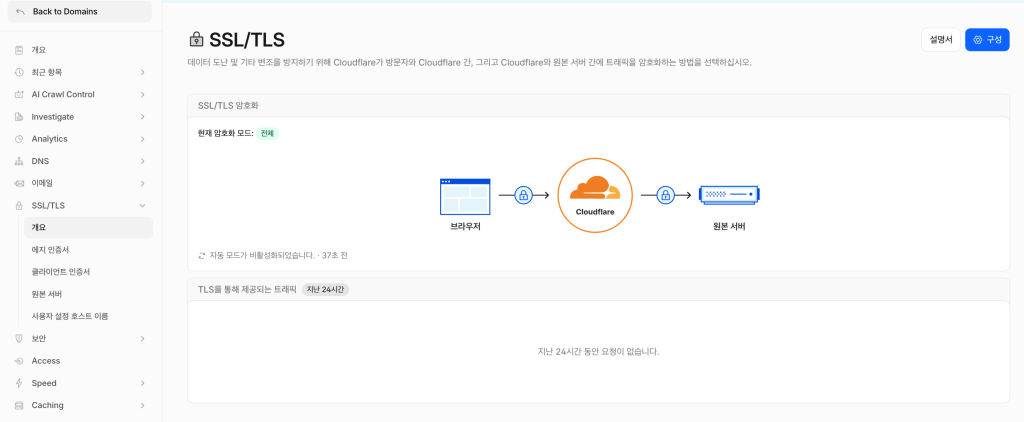Click the clock icon beside 최근 항목
This screenshot has height=422, width=1024.
19,72
